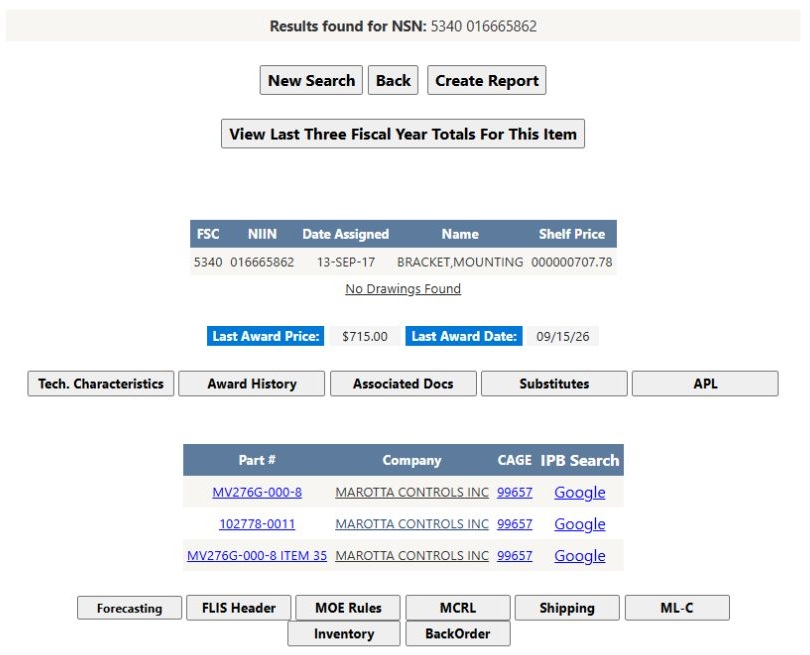Viewport: 810px width, 655px height.
Task: Click the New Search button
Action: pyautogui.click(x=311, y=80)
